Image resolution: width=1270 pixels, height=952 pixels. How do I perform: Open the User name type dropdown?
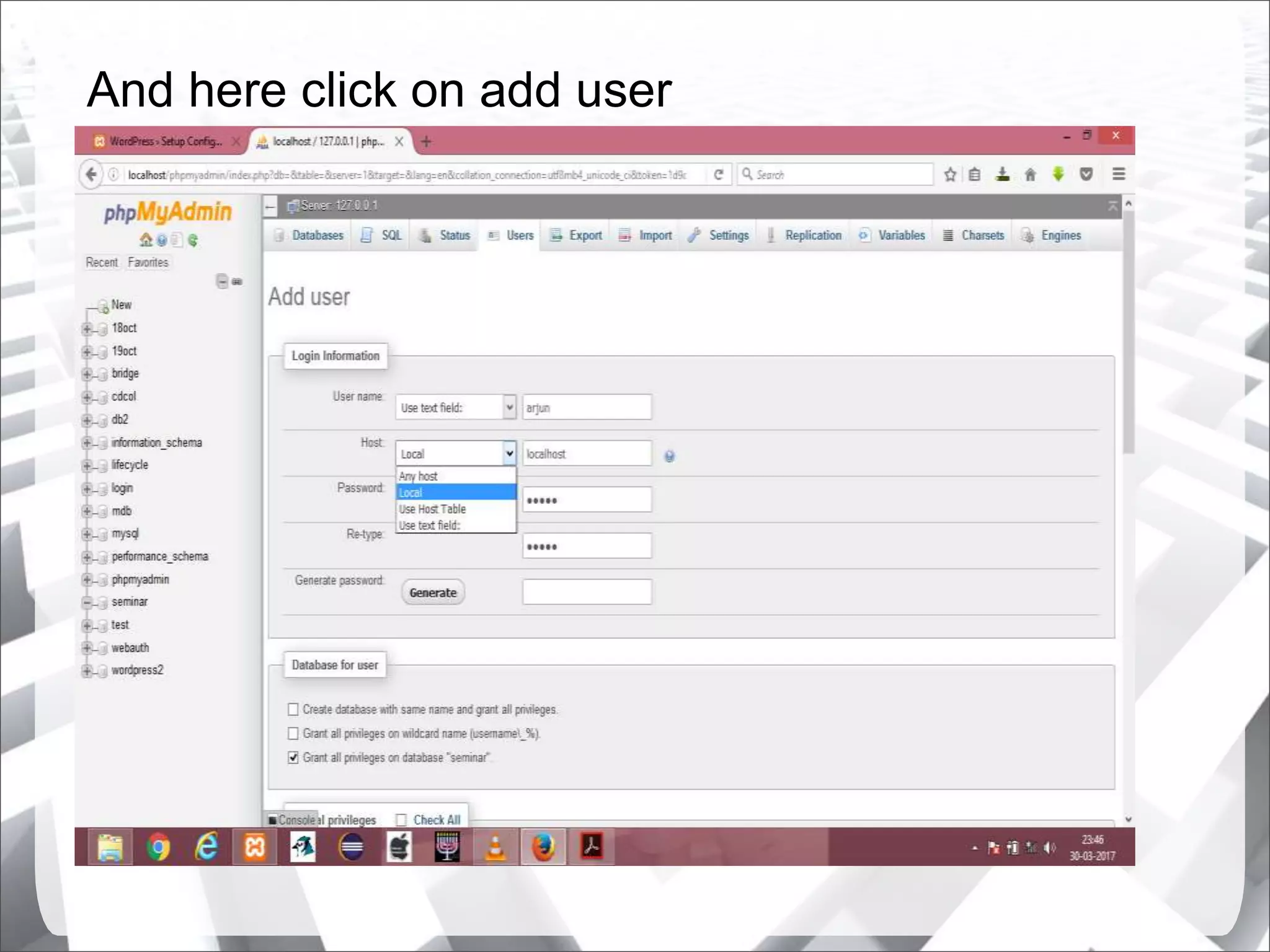coord(456,407)
